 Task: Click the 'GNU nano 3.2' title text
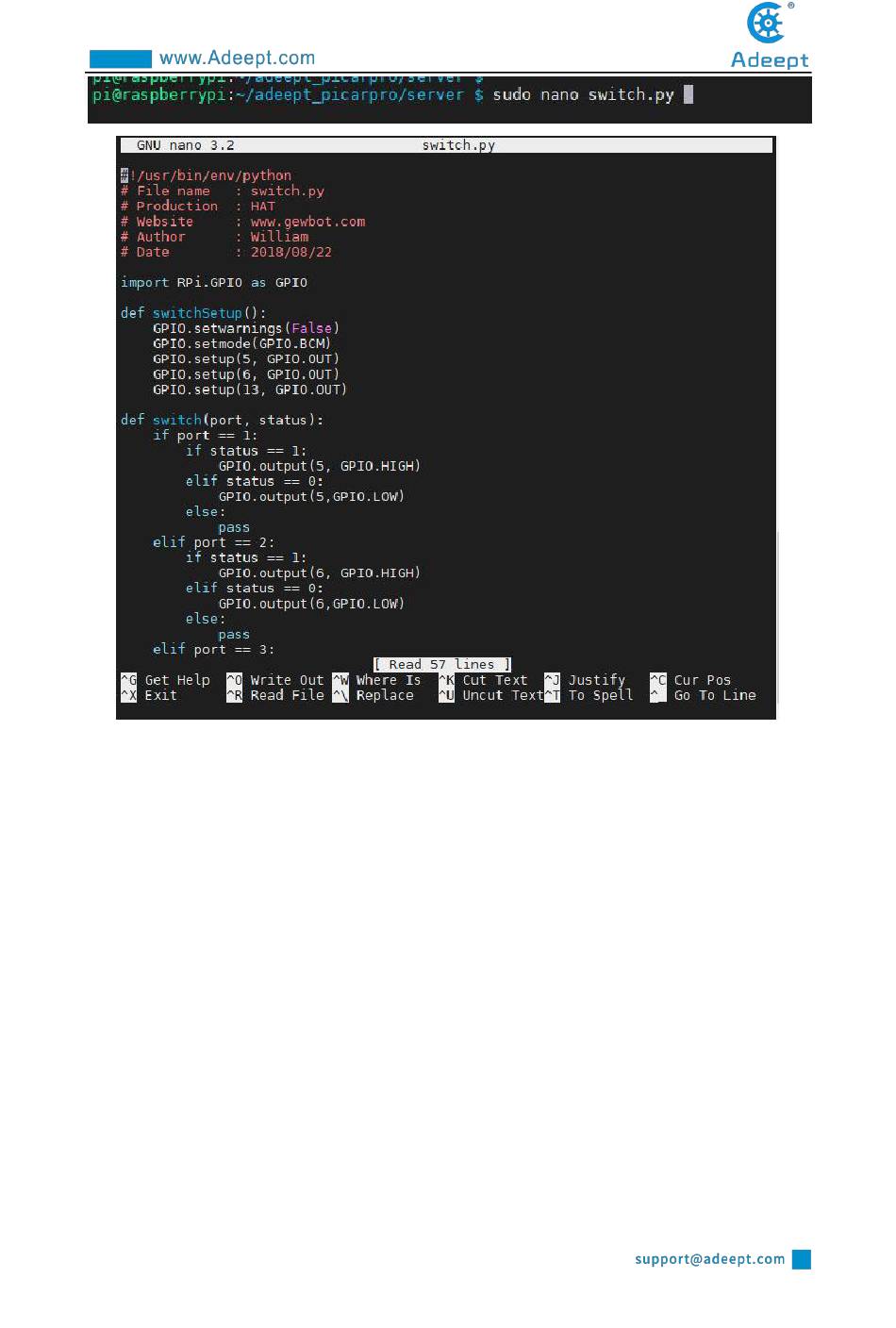pos(185,145)
